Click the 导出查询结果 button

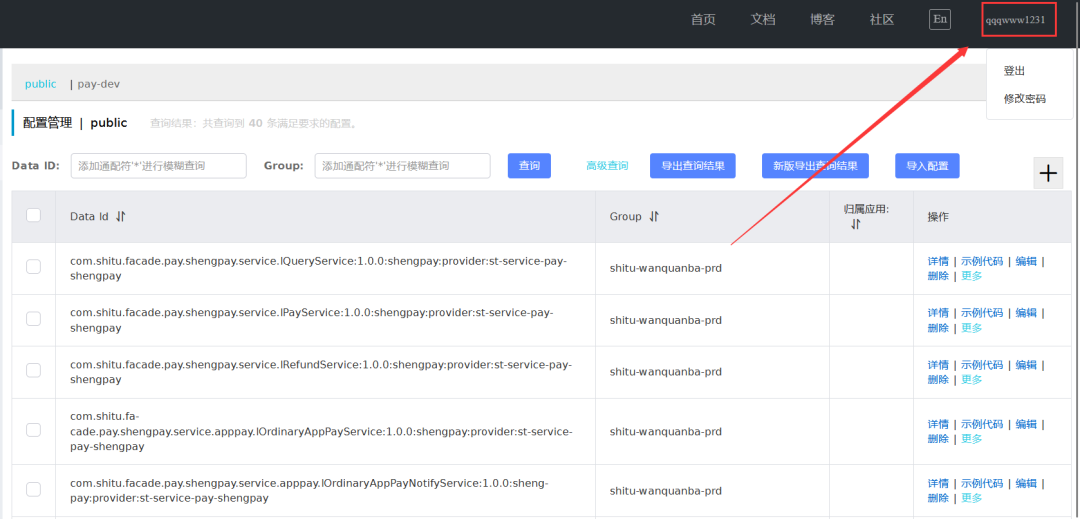tap(692, 166)
